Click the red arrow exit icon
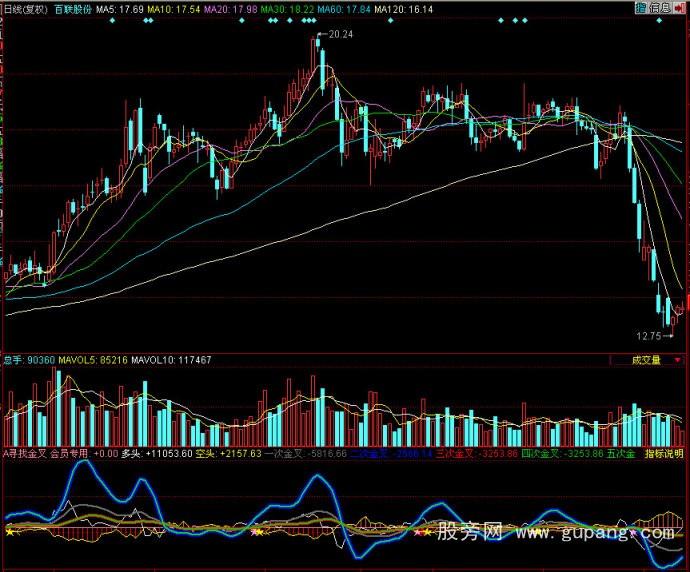 [679, 7]
